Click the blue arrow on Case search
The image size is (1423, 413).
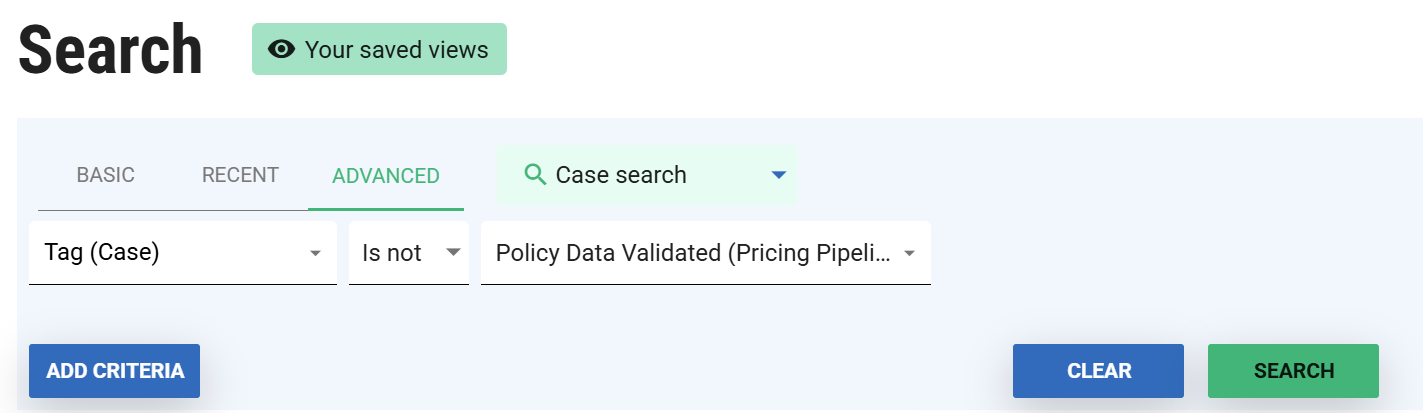coord(779,175)
